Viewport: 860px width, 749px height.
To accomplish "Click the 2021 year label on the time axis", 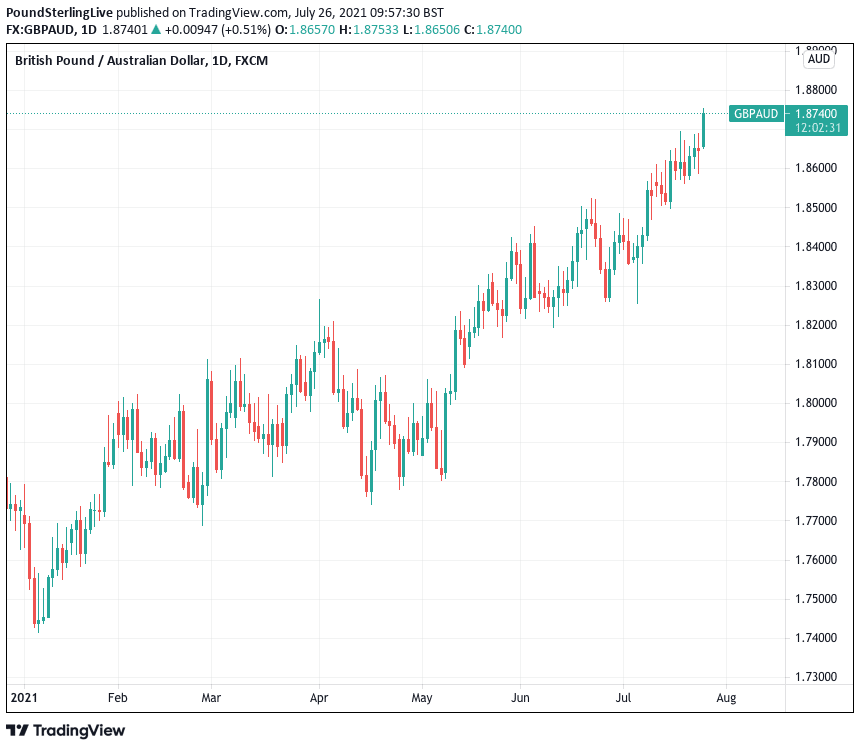I will (x=22, y=698).
